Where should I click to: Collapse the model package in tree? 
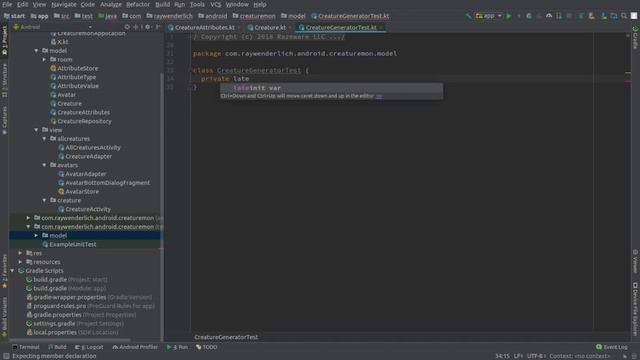pos(36,51)
